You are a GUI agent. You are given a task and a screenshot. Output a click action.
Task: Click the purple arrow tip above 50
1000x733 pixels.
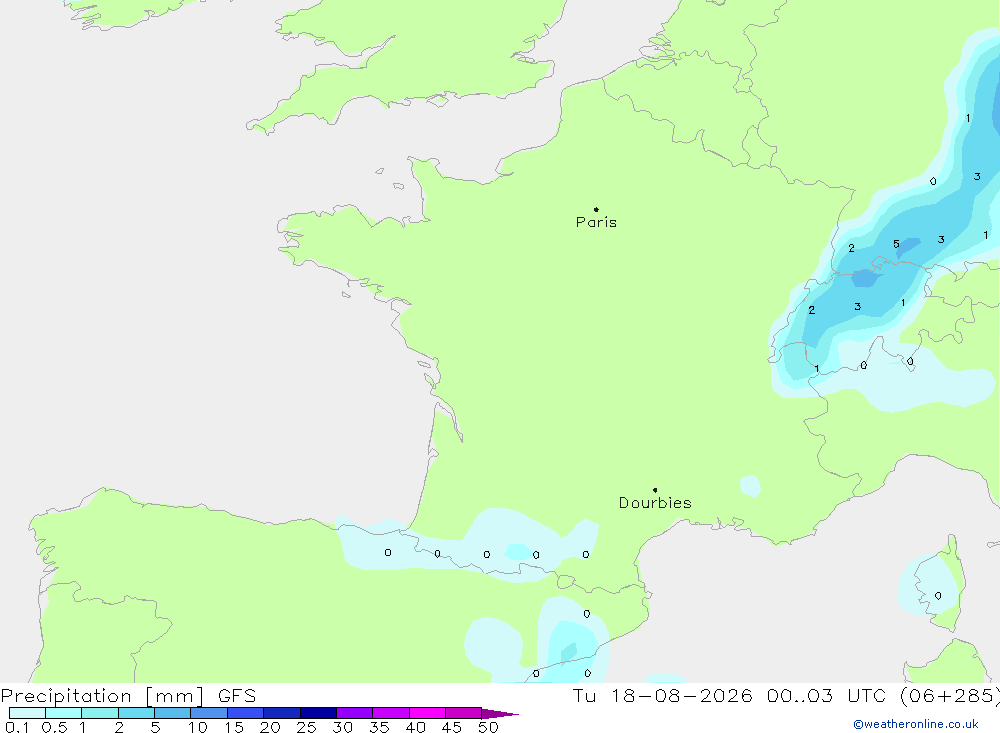pos(500,714)
